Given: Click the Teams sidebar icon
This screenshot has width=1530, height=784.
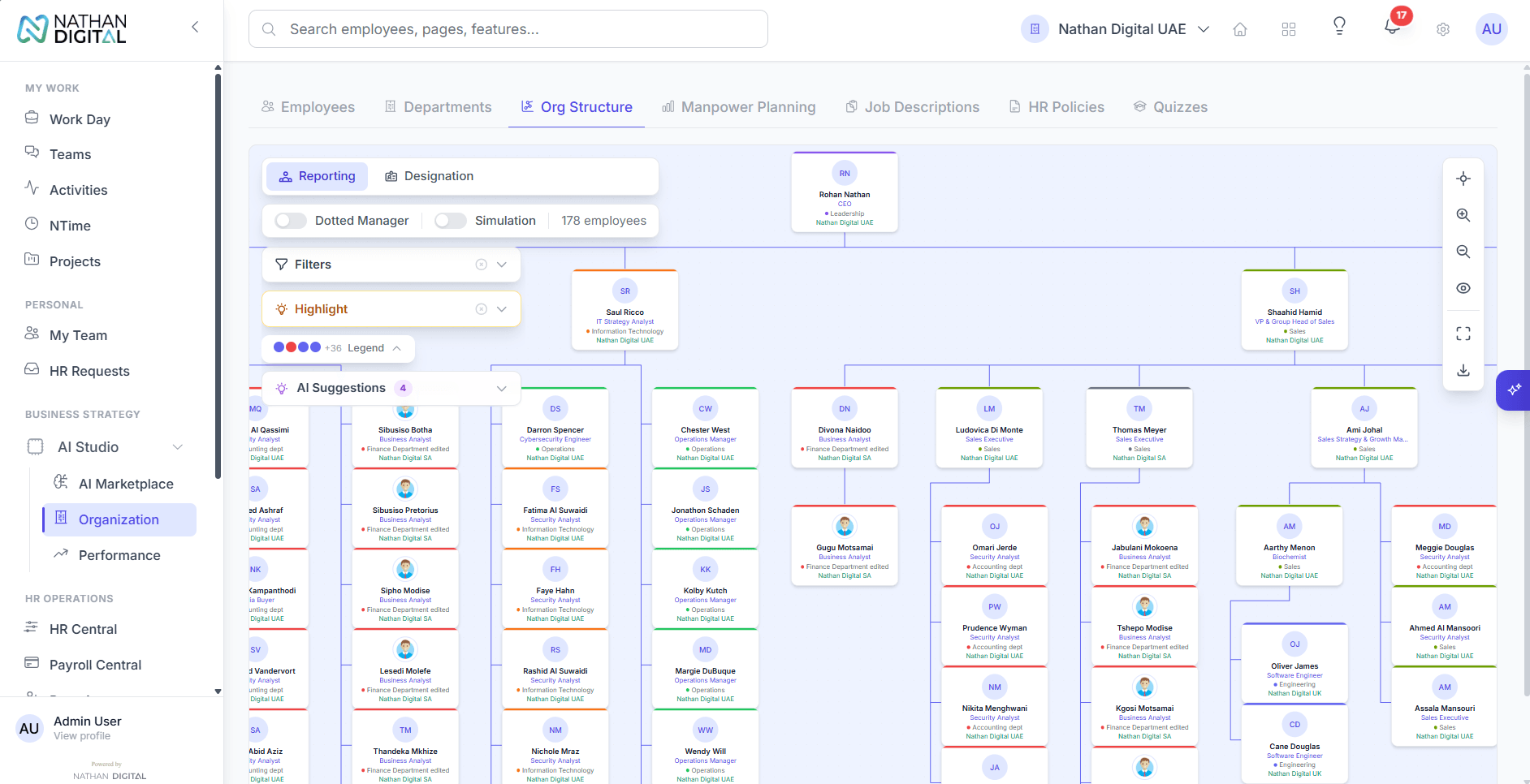Looking at the screenshot, I should 32,153.
